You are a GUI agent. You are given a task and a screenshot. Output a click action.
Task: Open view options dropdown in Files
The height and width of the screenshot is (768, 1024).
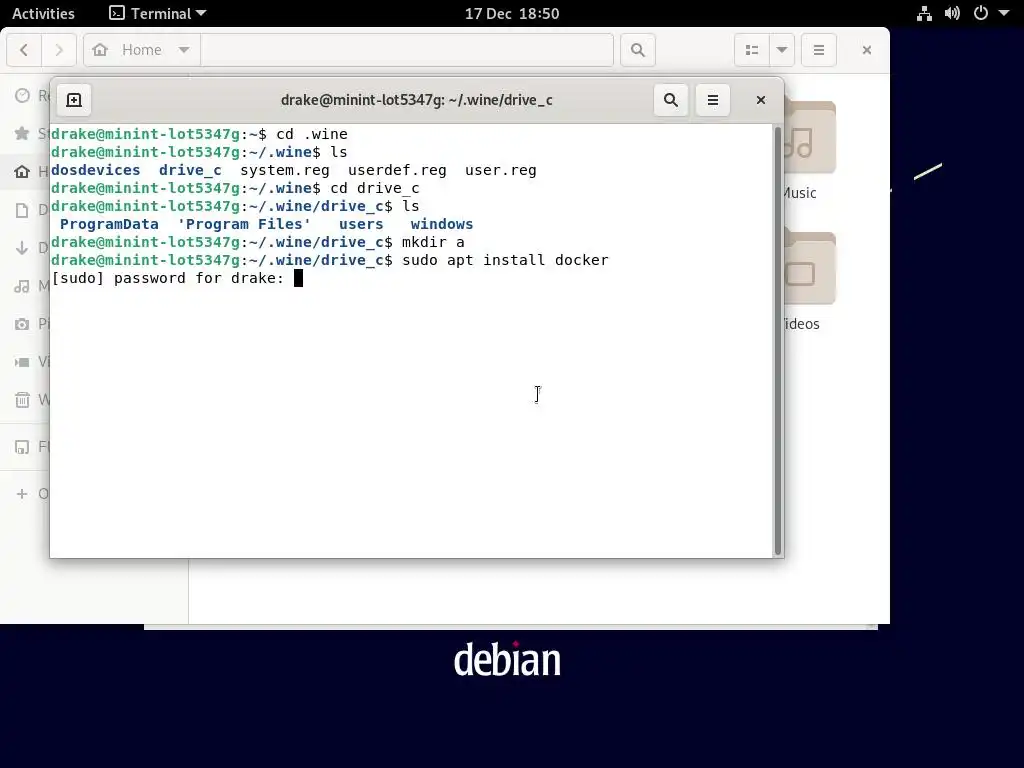782,50
